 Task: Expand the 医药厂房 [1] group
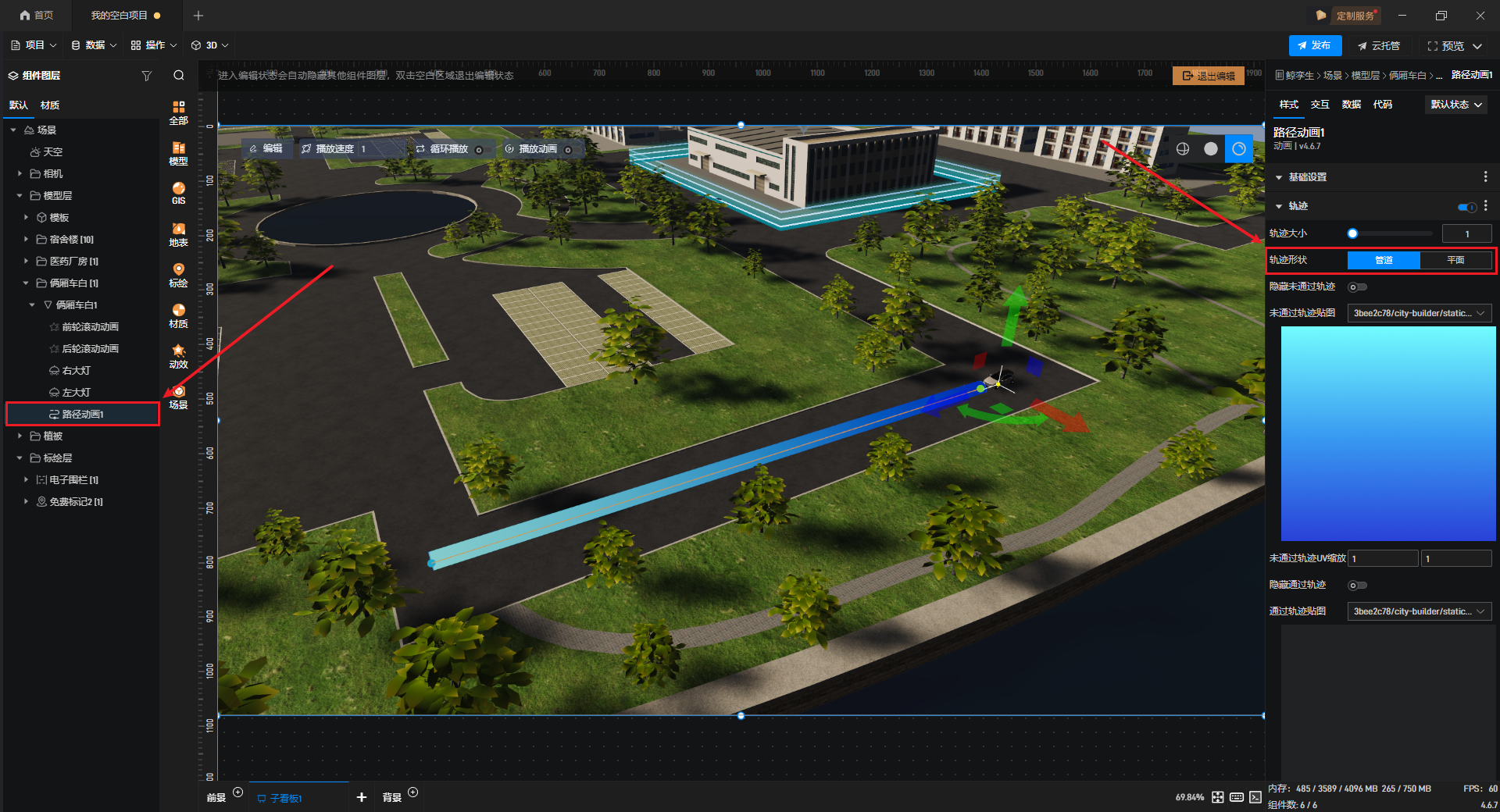pyautogui.click(x=26, y=262)
